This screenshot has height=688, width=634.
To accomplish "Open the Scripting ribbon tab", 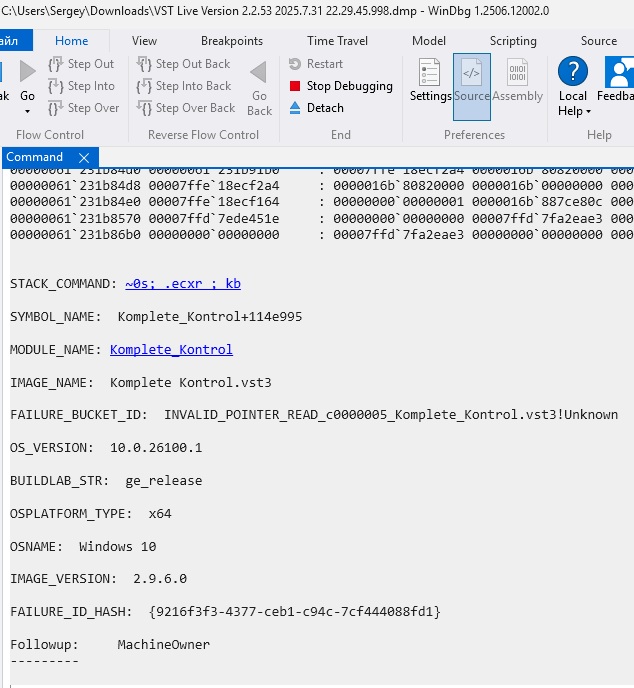I will (x=513, y=41).
